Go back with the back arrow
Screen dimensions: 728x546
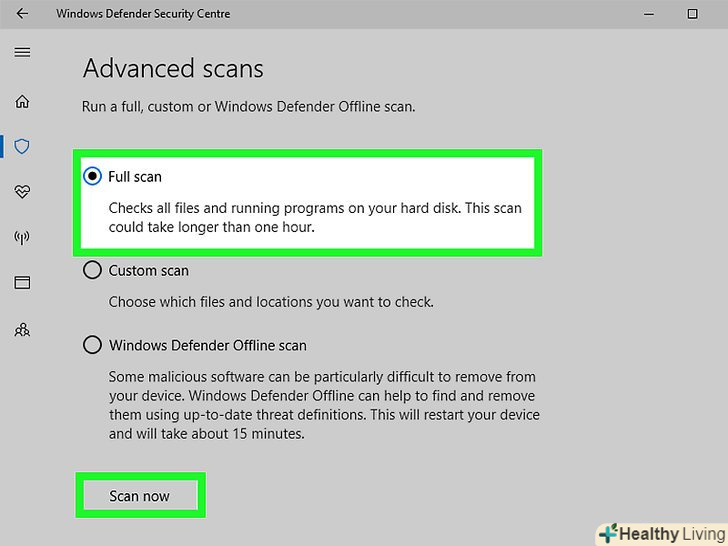coord(22,13)
